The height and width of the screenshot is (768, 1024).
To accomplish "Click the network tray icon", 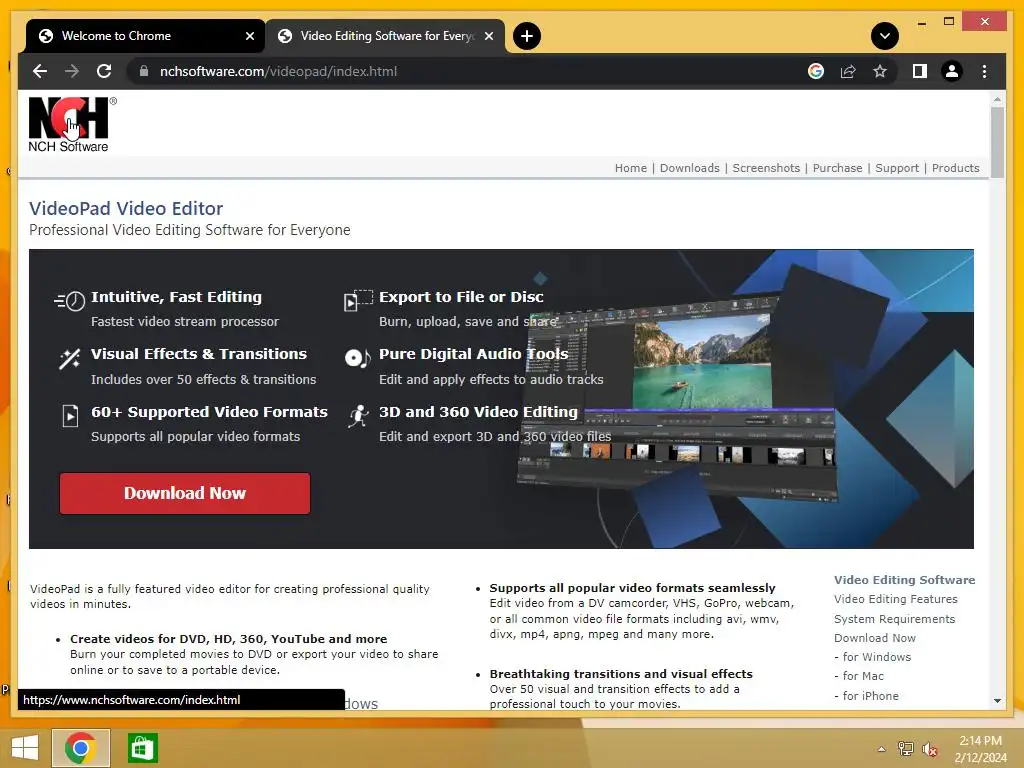I will pos(905,748).
